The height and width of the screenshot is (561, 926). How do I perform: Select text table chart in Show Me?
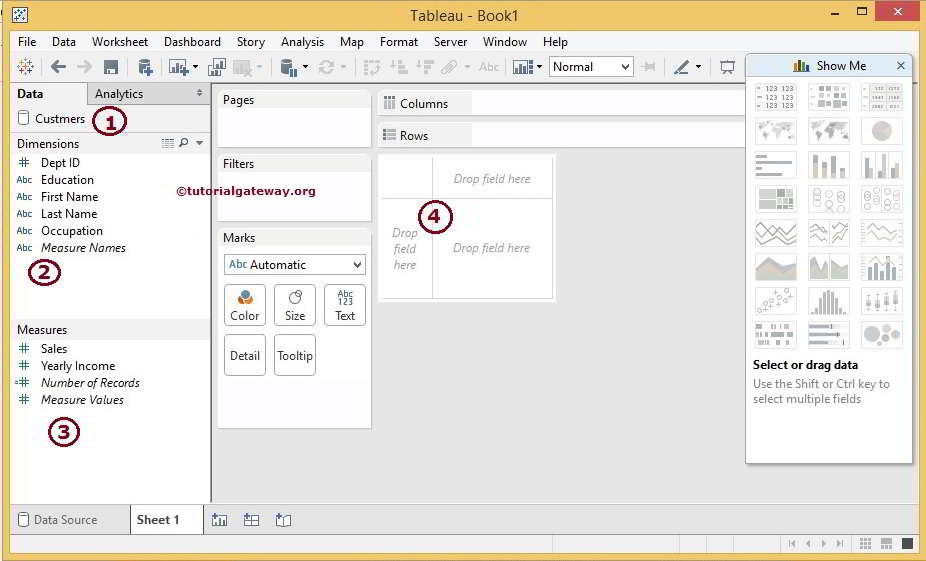[775, 97]
